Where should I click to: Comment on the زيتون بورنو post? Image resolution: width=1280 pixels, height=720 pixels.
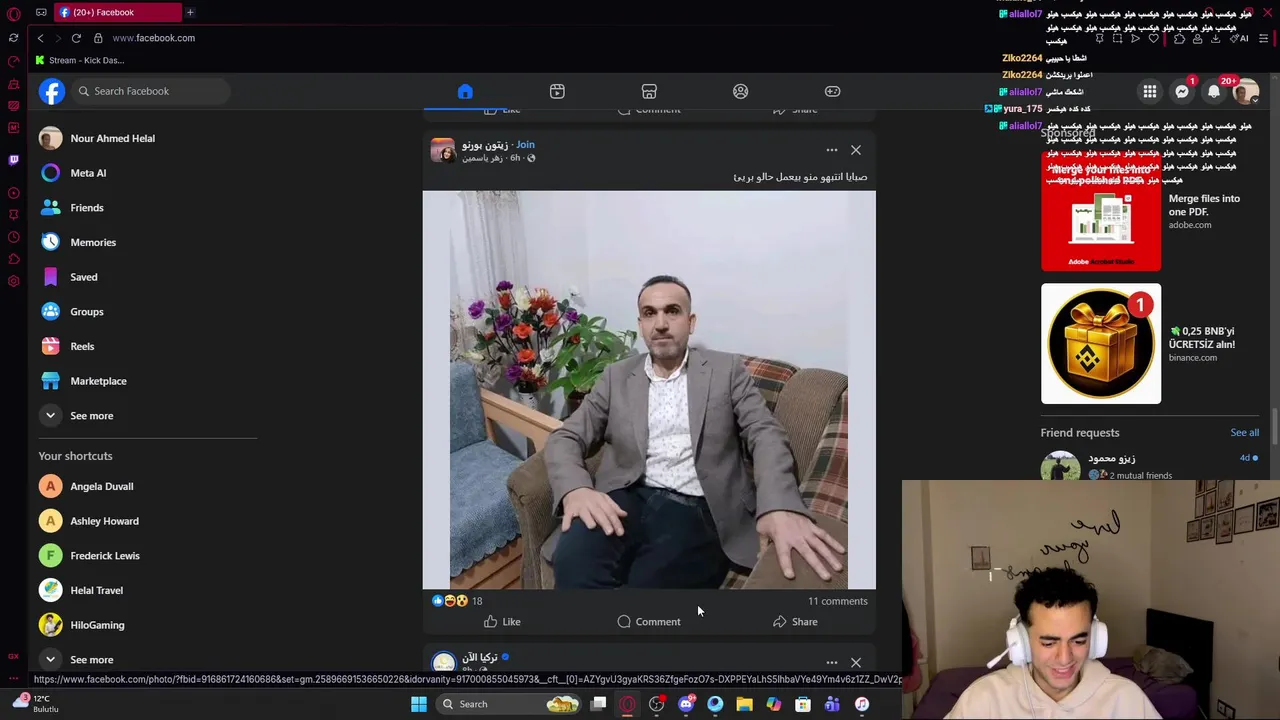[649, 622]
